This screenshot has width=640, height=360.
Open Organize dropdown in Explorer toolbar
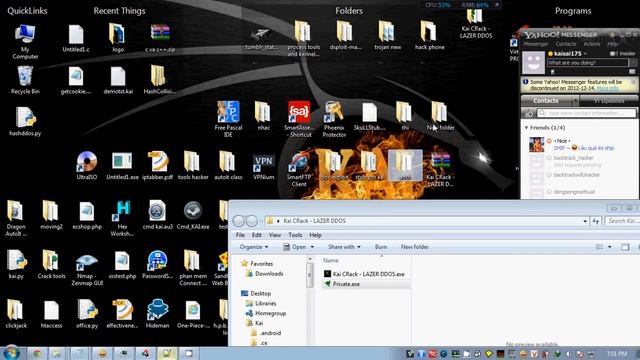(x=254, y=247)
